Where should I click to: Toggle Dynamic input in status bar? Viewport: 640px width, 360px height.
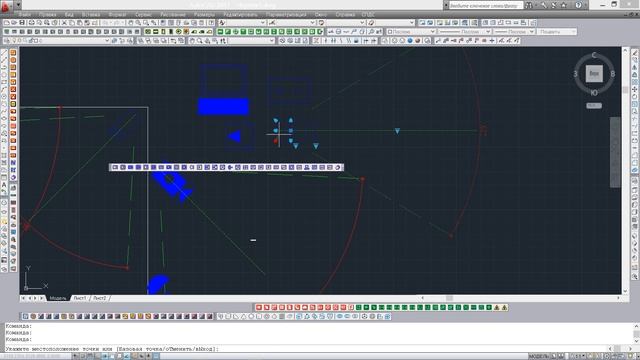(142, 356)
